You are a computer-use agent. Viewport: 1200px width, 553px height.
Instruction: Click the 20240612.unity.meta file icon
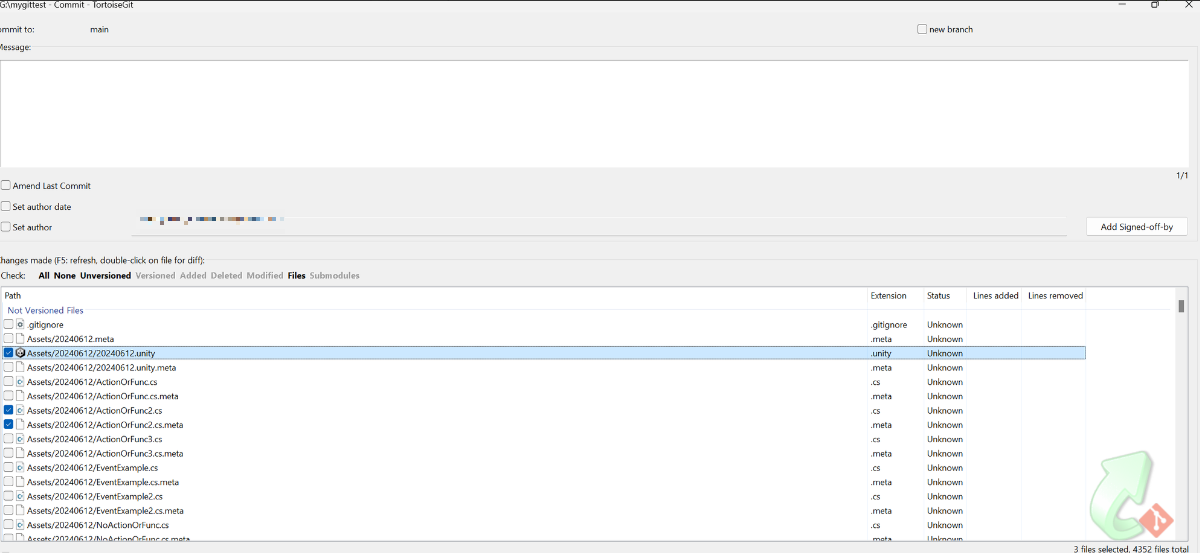(x=20, y=368)
